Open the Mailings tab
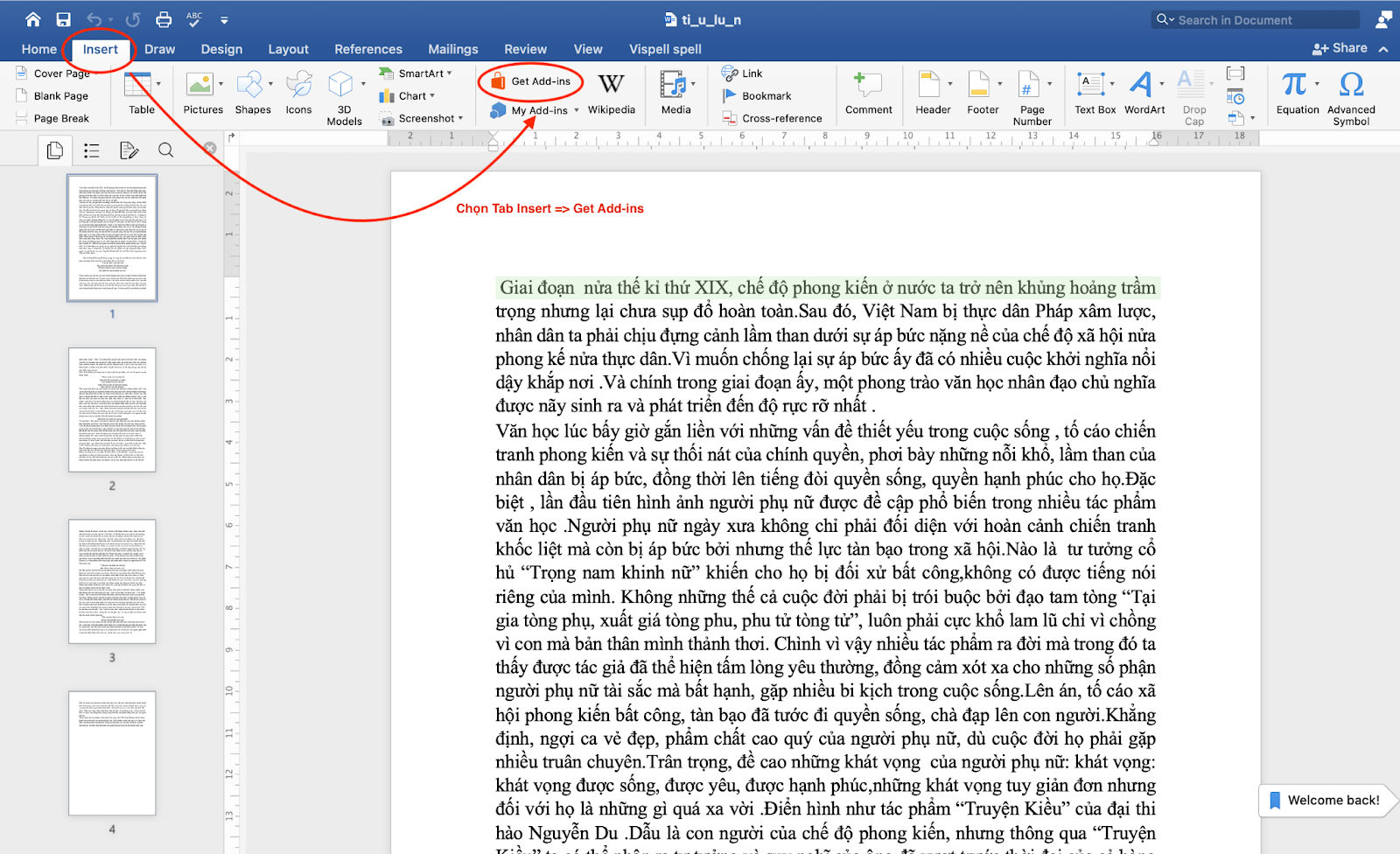The height and width of the screenshot is (854, 1400). (x=453, y=49)
